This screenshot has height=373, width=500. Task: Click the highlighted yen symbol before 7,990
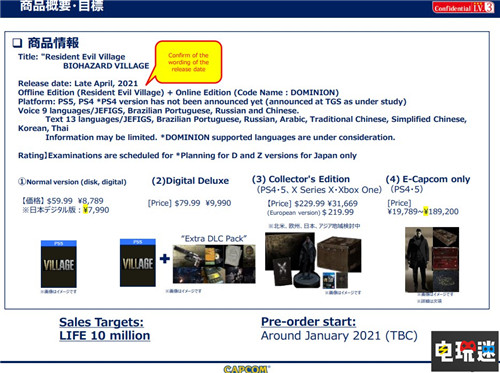(x=86, y=210)
